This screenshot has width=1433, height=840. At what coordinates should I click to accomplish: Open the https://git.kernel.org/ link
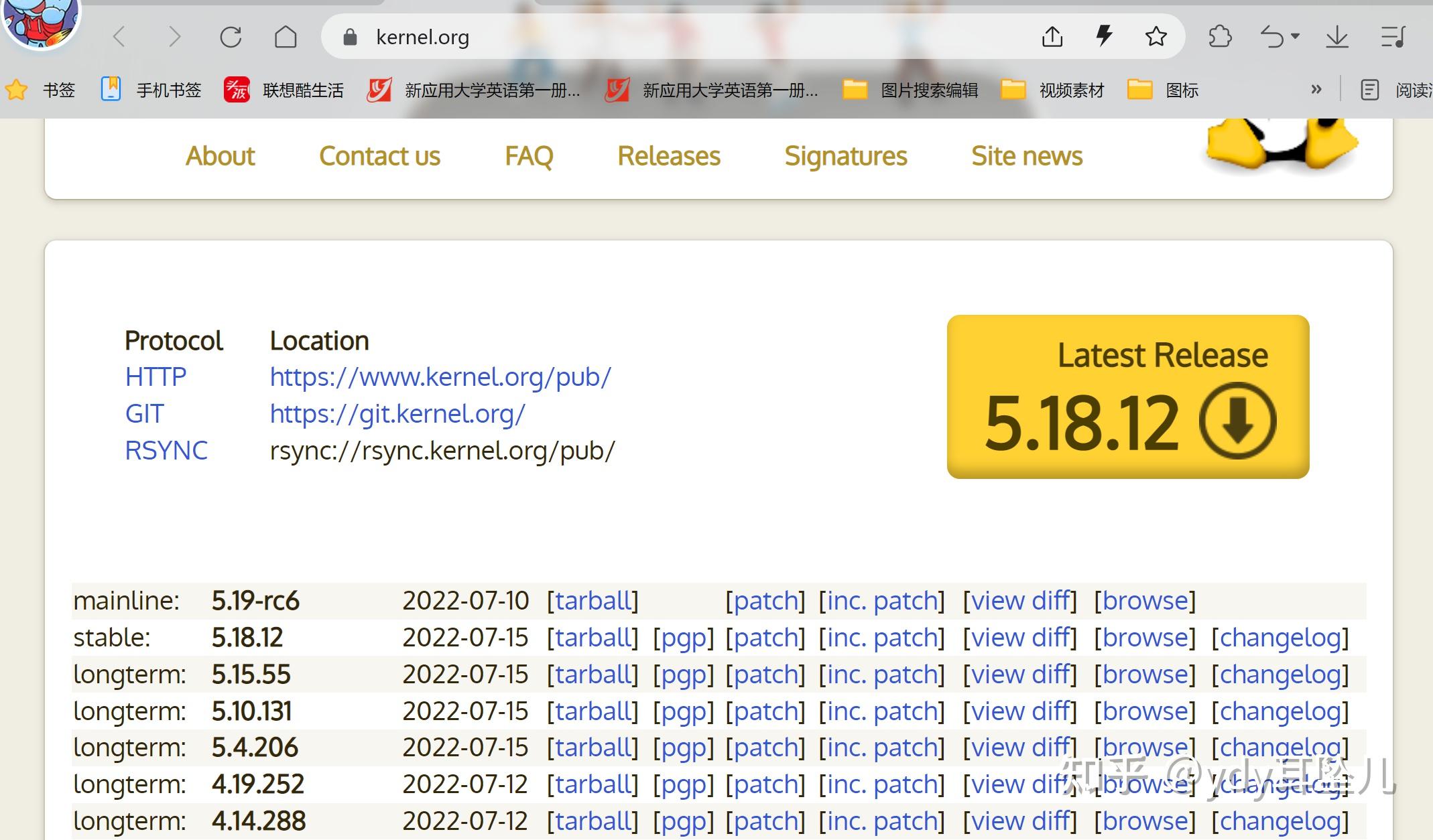[397, 414]
